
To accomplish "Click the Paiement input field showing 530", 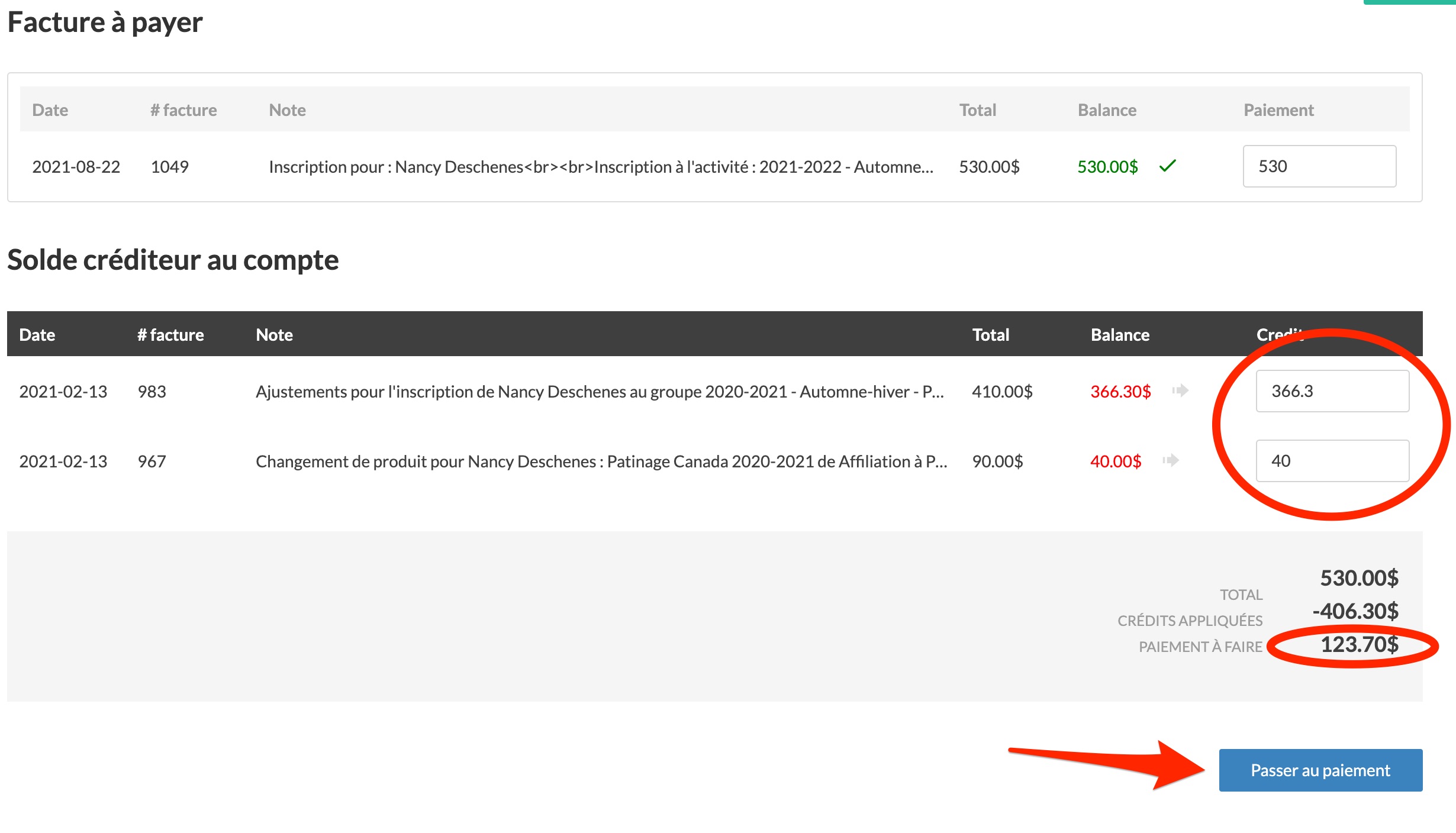I will pyautogui.click(x=1319, y=166).
